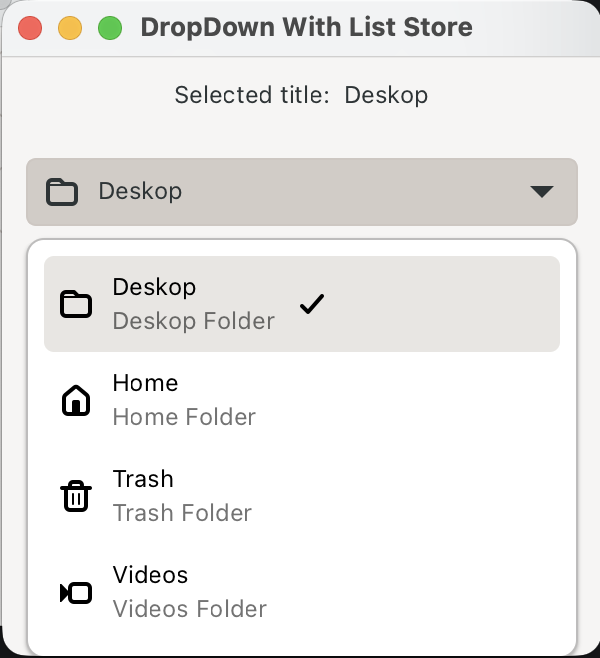
Task: Minimize the window with the yellow button
Action: point(70,27)
